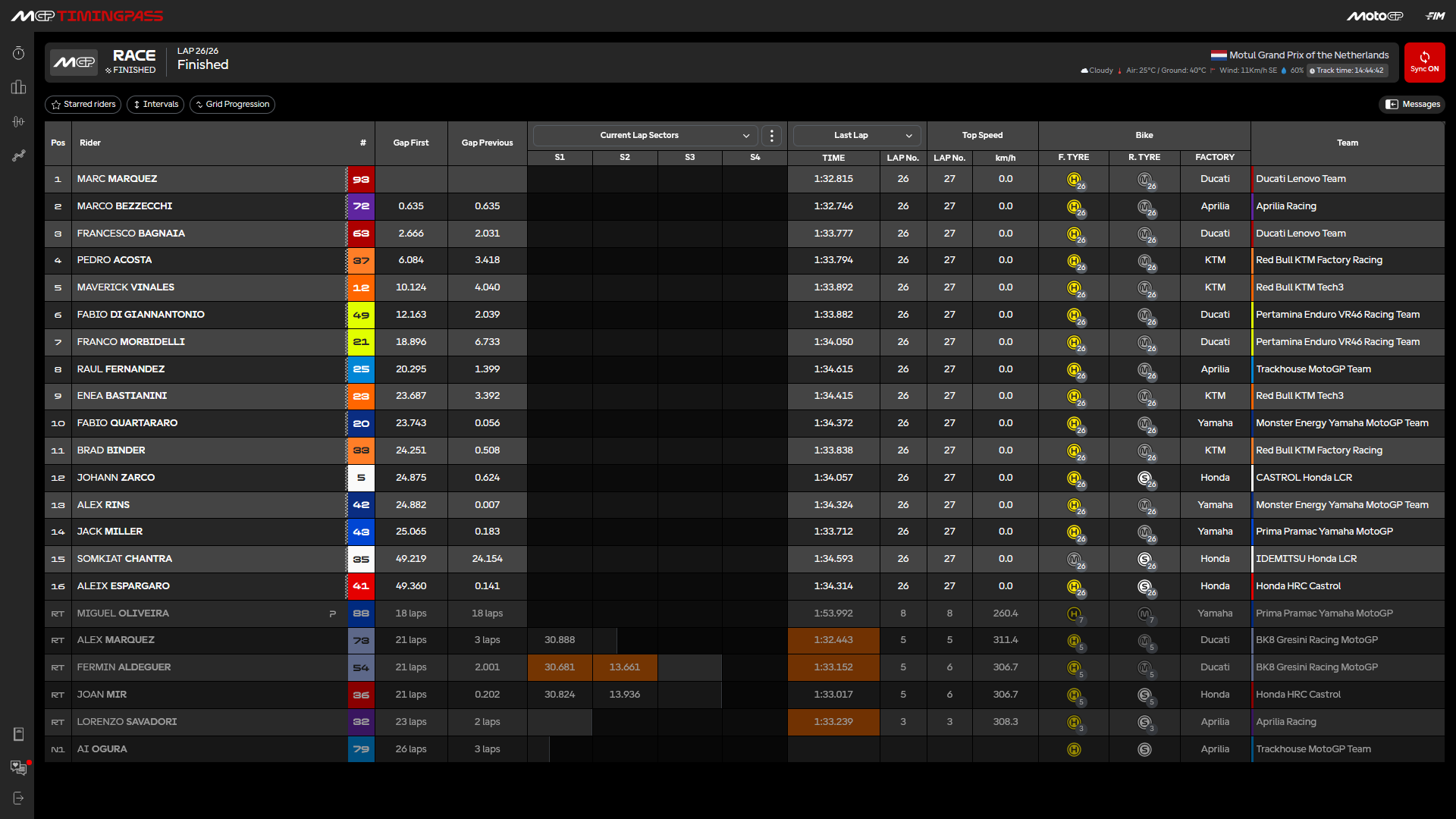This screenshot has height=819, width=1456.
Task: Open the three-dot sector options menu
Action: click(772, 136)
